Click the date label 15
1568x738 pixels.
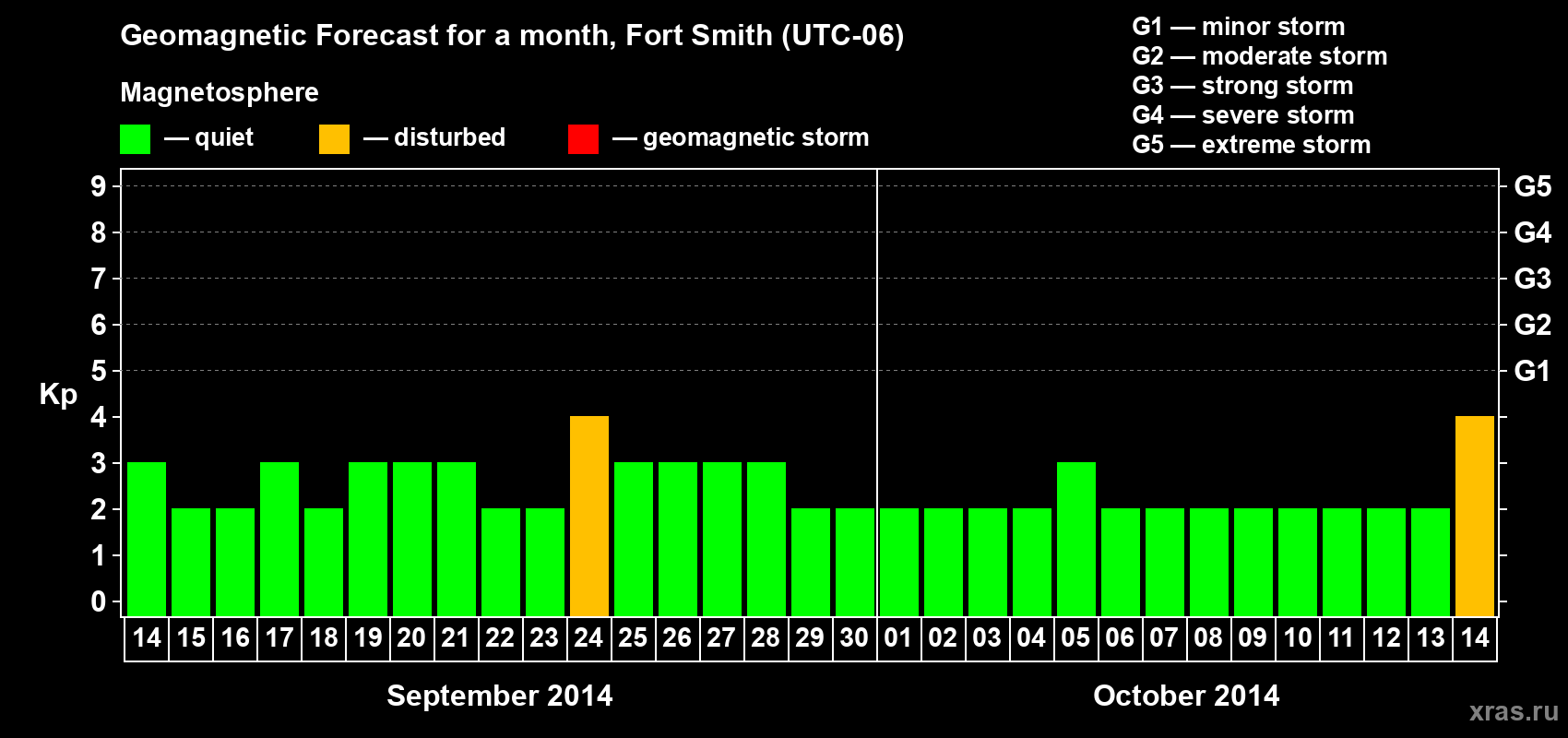pyautogui.click(x=191, y=638)
